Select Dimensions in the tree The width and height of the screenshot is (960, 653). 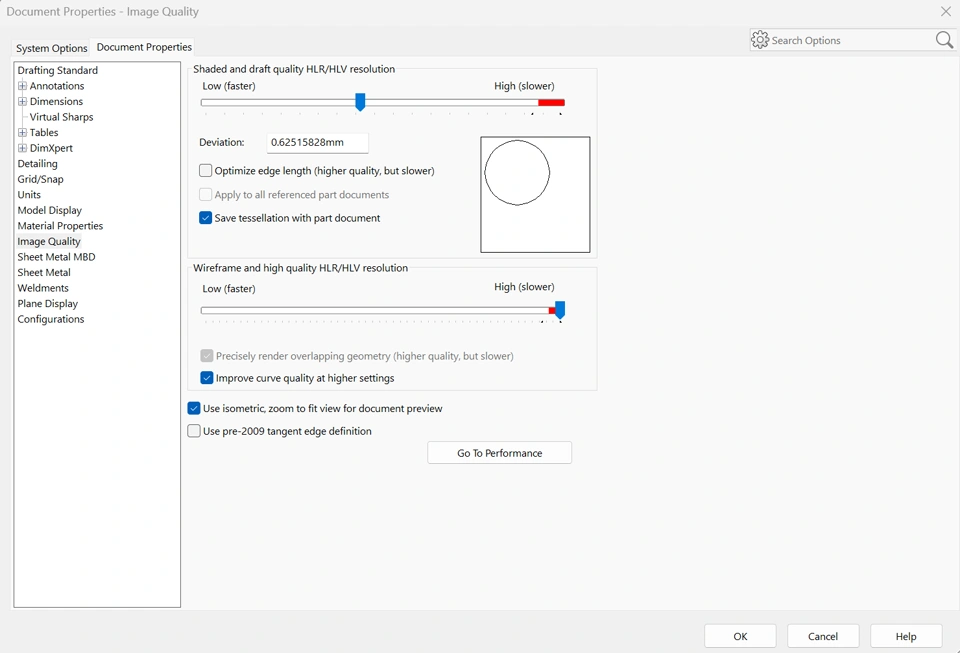click(x=56, y=101)
